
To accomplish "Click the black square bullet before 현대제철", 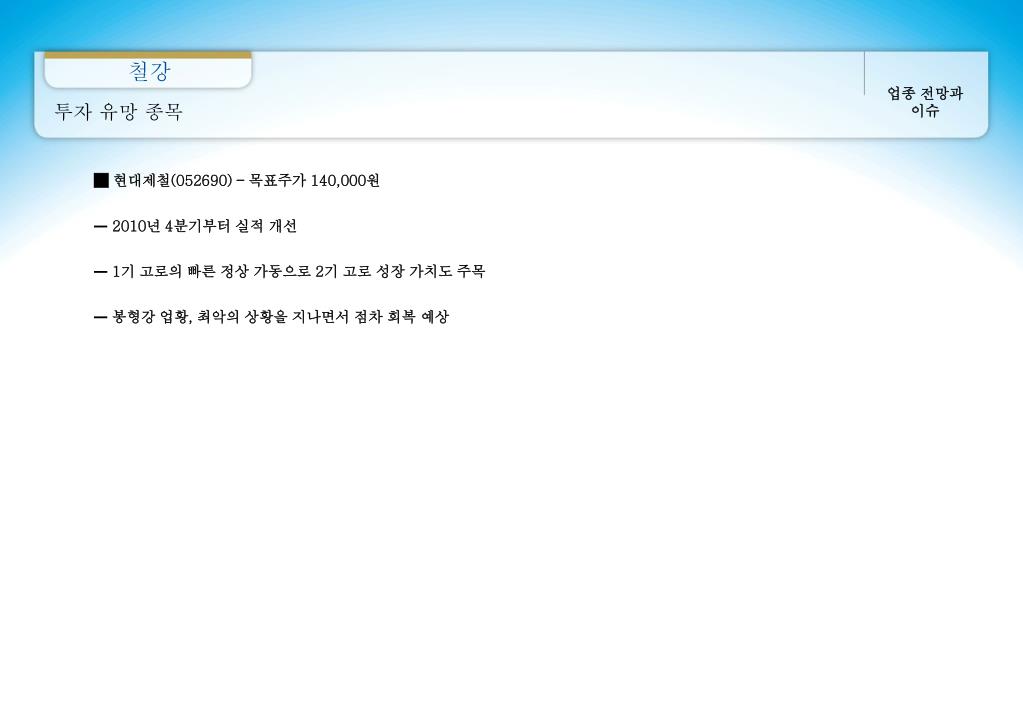I will pyautogui.click(x=101, y=181).
